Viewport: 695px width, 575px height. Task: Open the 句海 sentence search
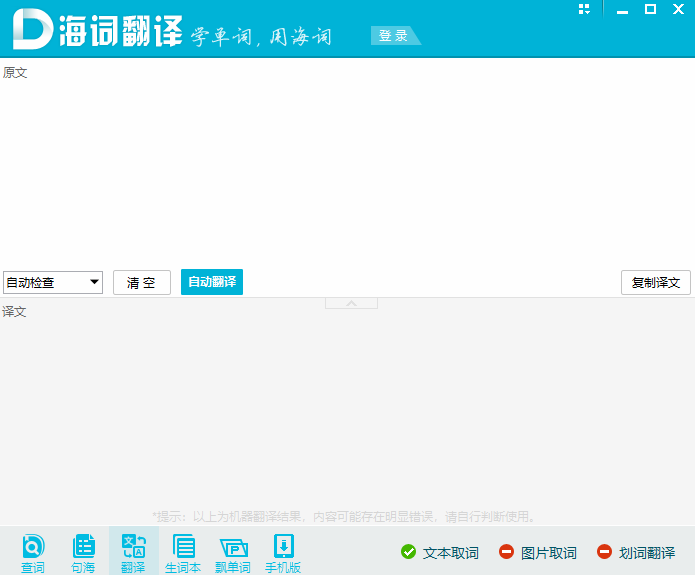point(83,552)
